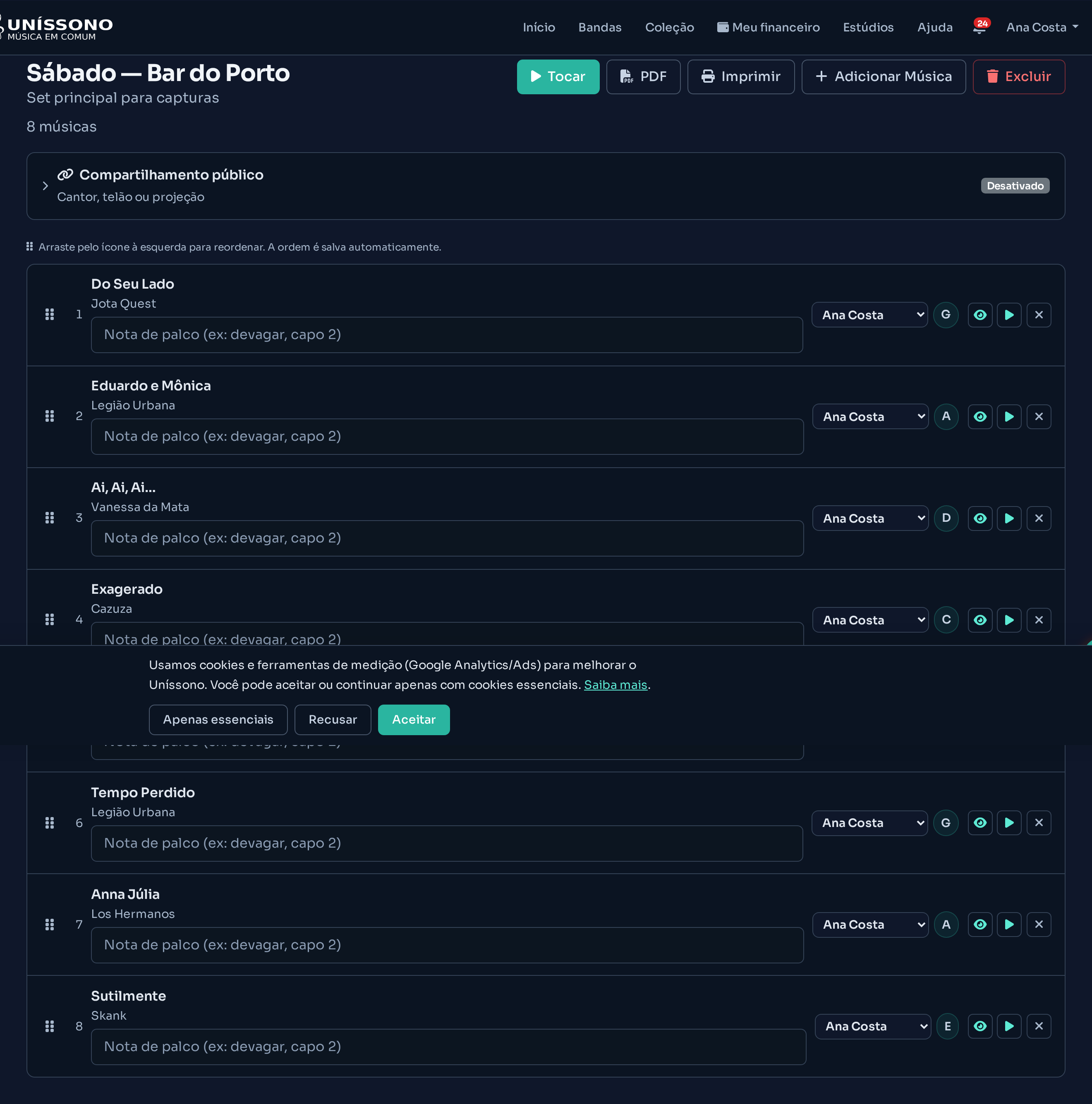This screenshot has width=1092, height=1104.
Task: Play the song Anna Júlia
Action: click(1009, 925)
